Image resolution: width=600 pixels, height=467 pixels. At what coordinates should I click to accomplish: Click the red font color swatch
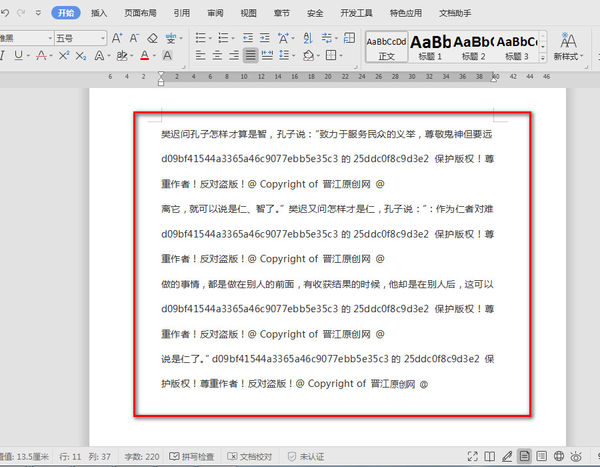click(145, 56)
